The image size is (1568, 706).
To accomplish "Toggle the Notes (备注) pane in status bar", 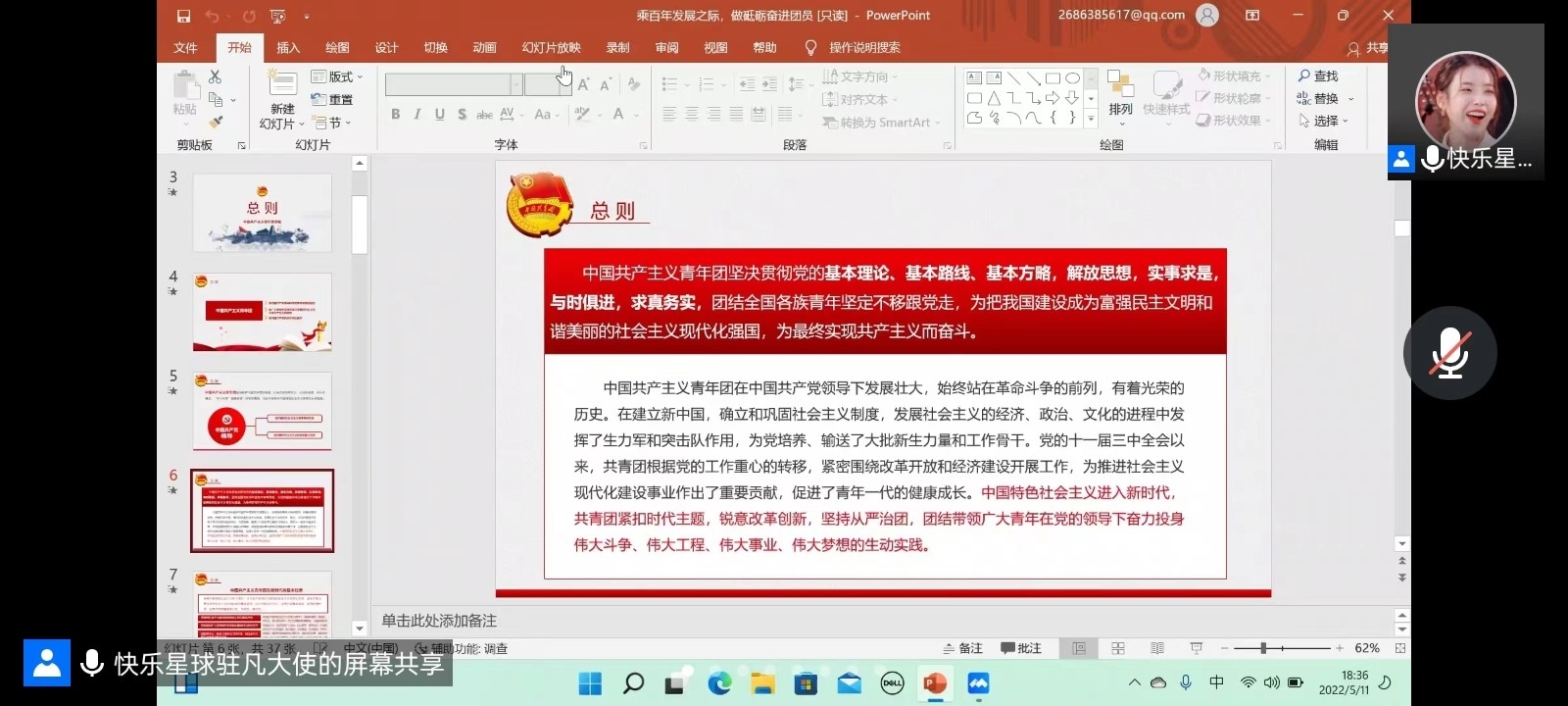I will pyautogui.click(x=962, y=648).
